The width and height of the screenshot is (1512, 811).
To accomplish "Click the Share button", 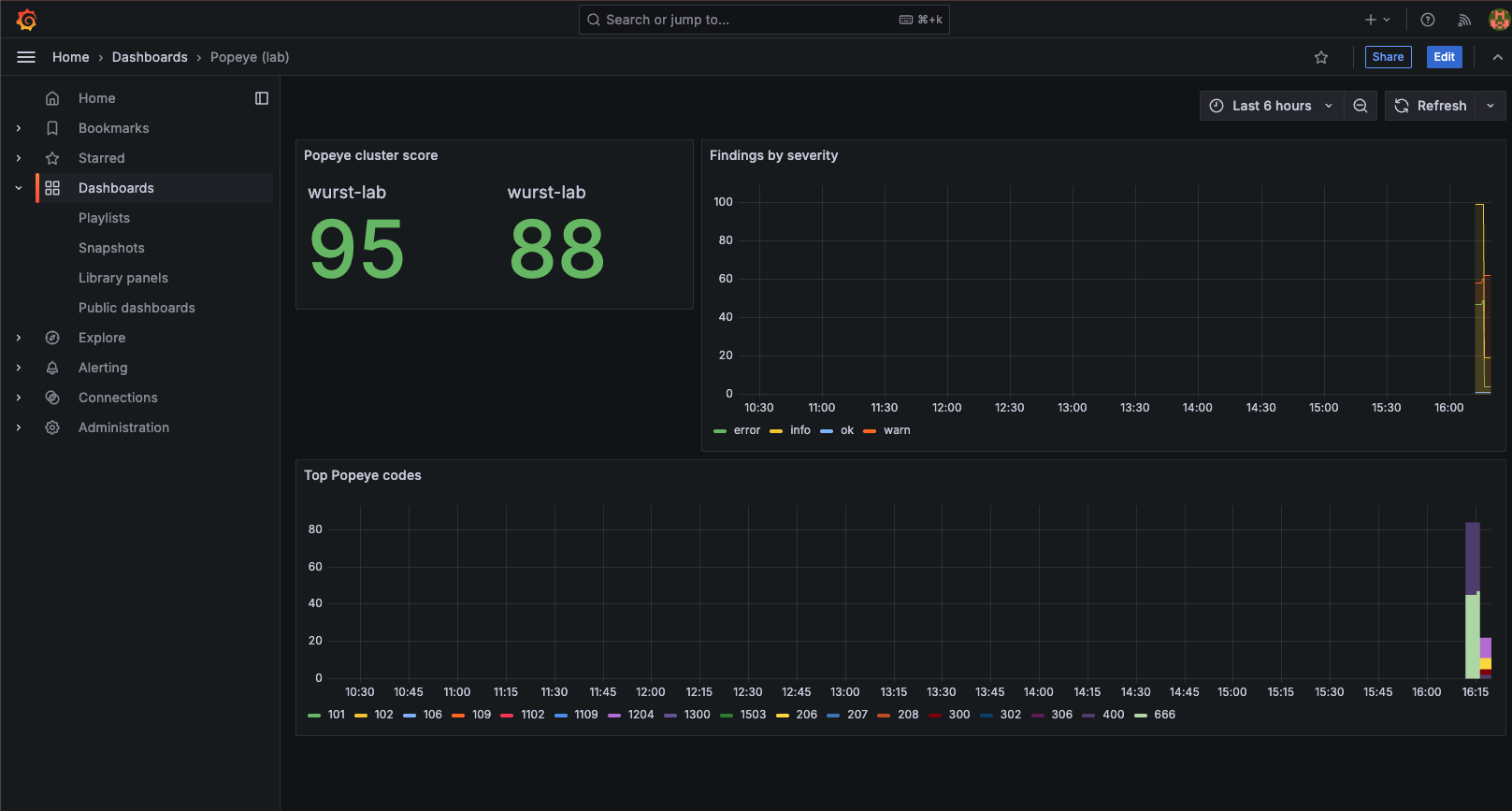I will pos(1388,57).
